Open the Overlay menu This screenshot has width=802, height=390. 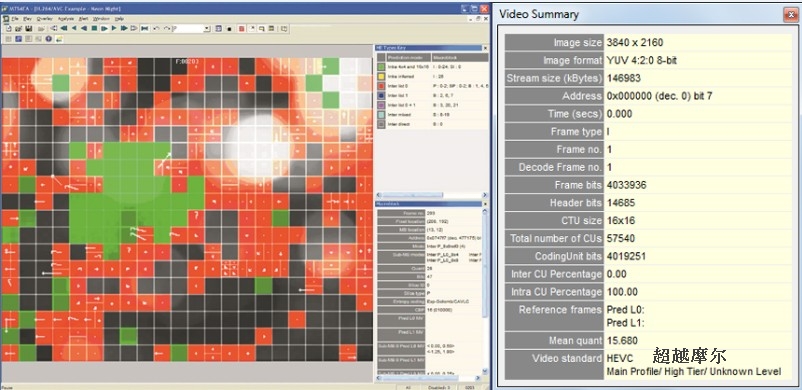44,19
